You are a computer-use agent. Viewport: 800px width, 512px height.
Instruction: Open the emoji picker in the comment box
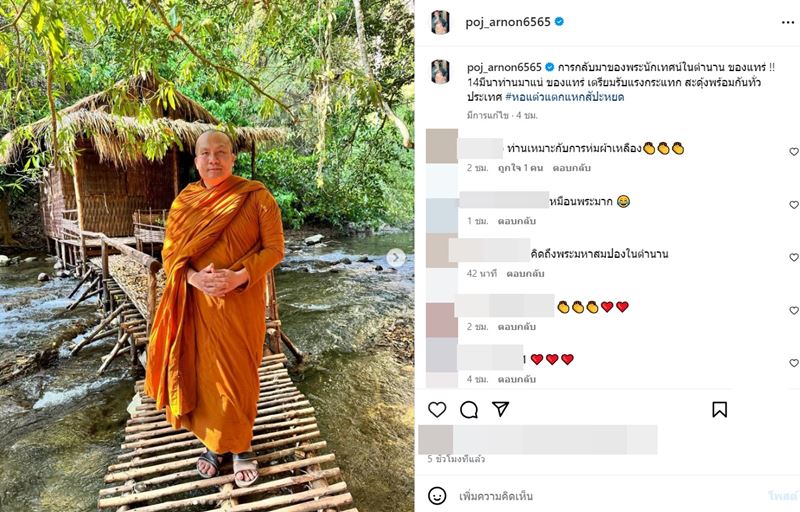[x=437, y=495]
